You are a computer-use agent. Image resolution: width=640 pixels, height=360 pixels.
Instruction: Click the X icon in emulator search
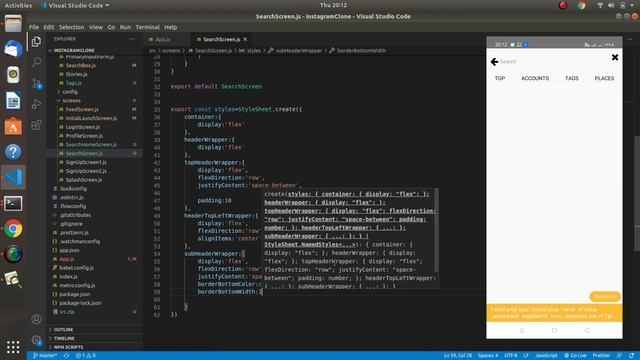(615, 58)
